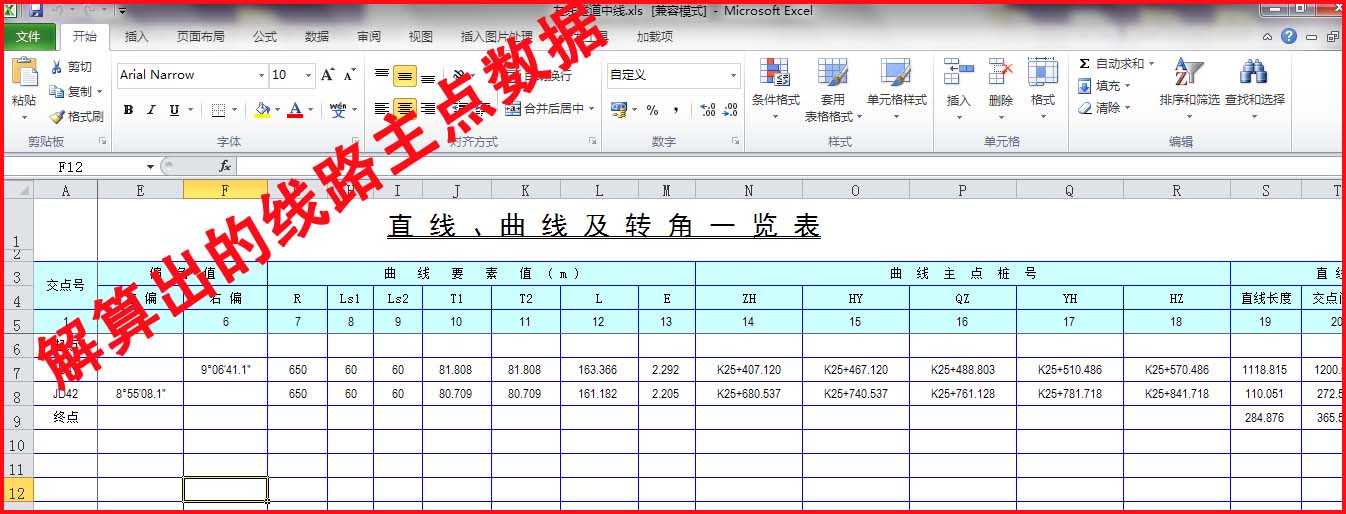
Task: Toggle left text alignment
Action: [381, 108]
